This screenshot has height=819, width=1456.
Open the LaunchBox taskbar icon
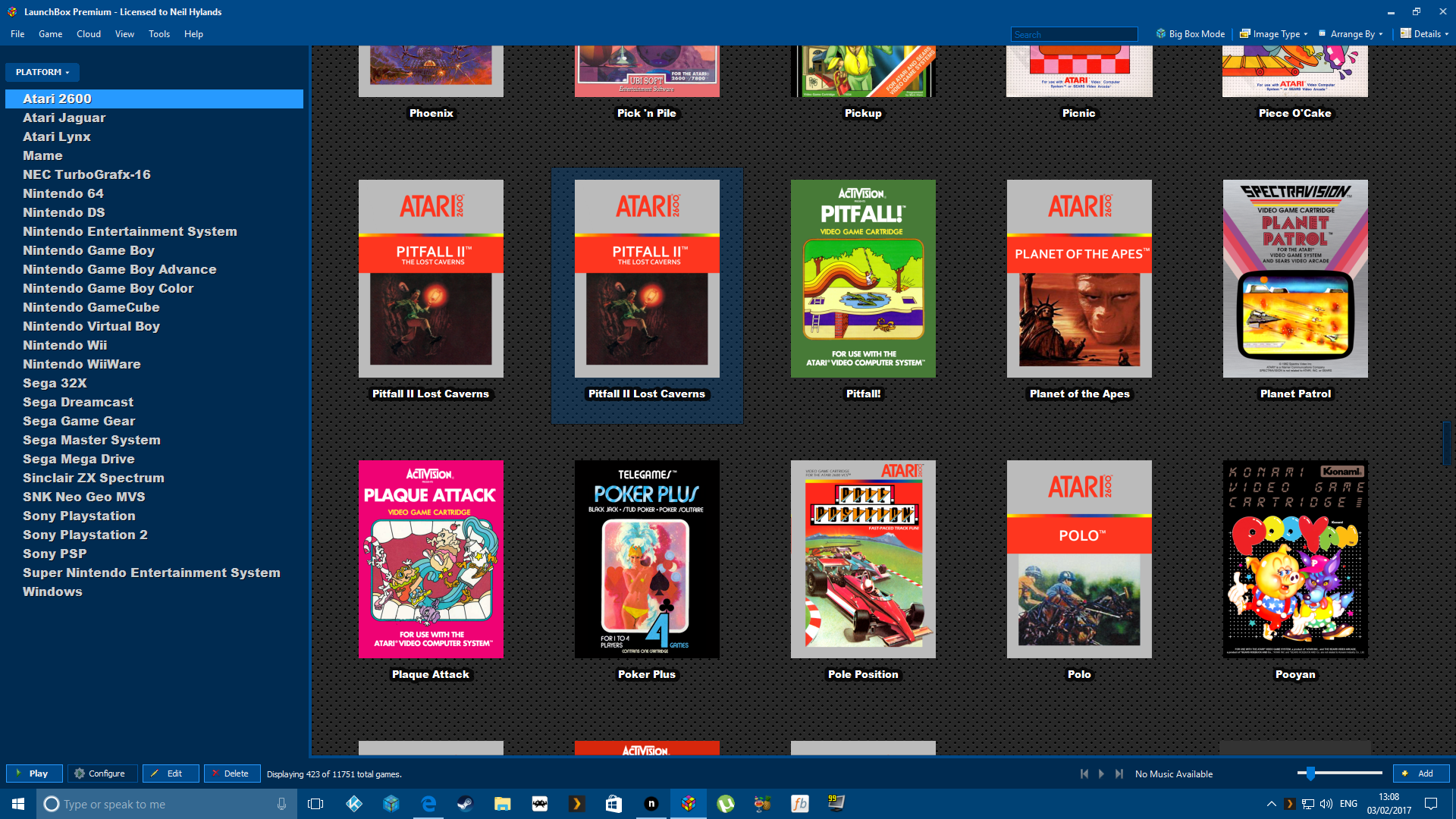coord(689,804)
